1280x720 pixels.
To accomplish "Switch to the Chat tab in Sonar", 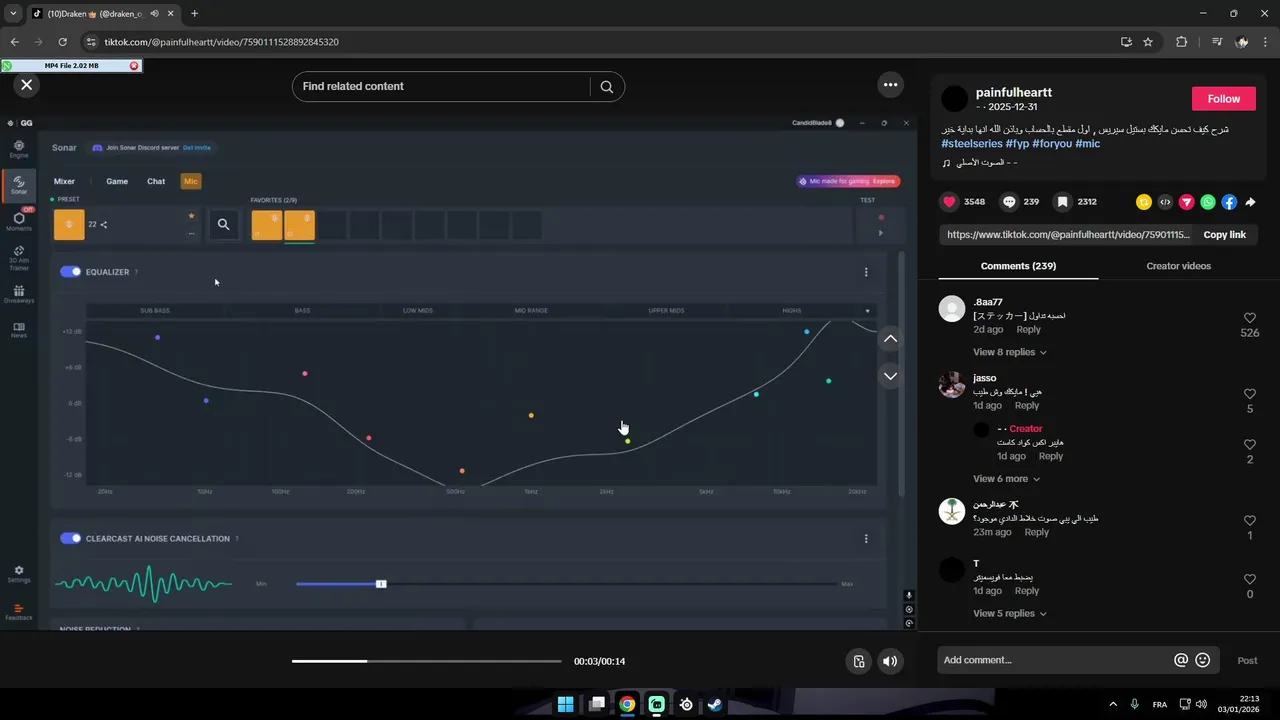I will [x=156, y=181].
